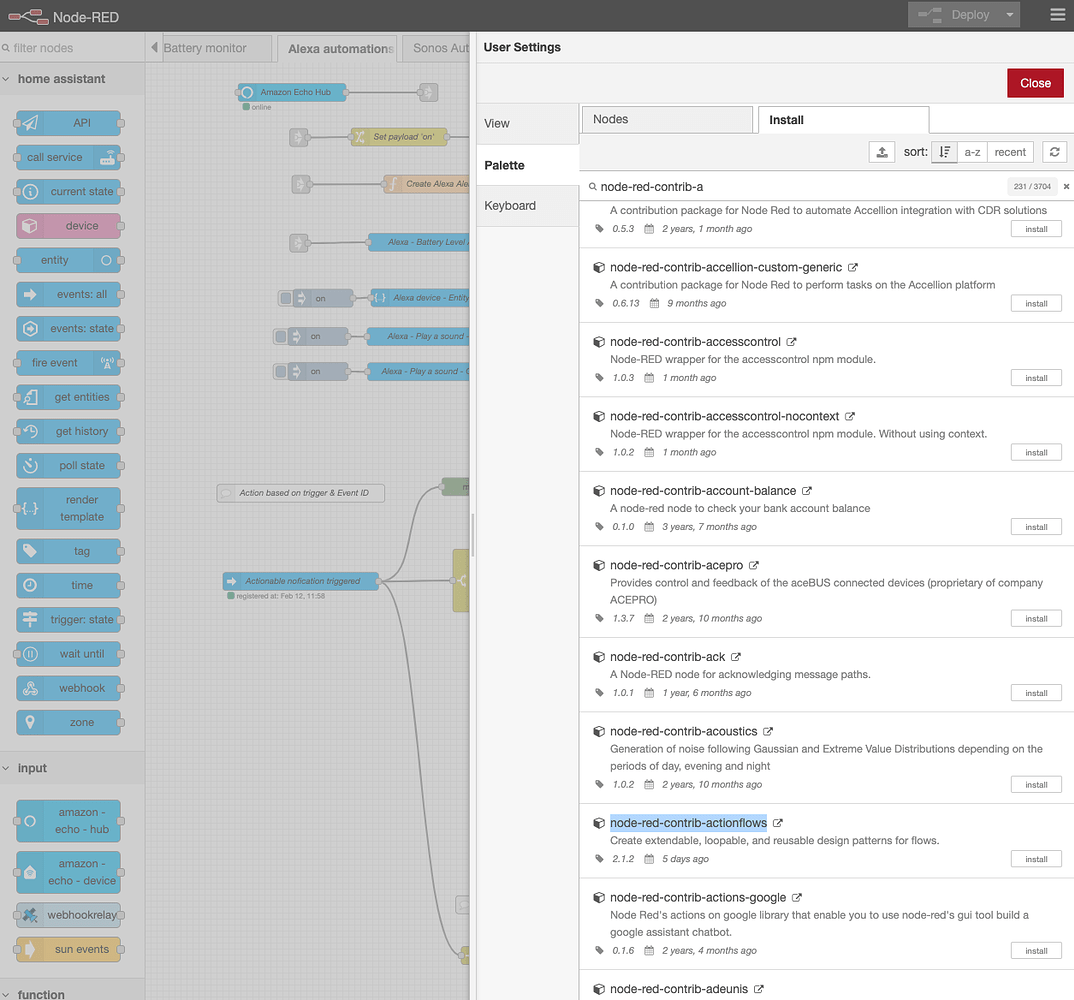Screen dimensions: 1074x1000
Task: Switch to the Nodes tab
Action: click(666, 119)
